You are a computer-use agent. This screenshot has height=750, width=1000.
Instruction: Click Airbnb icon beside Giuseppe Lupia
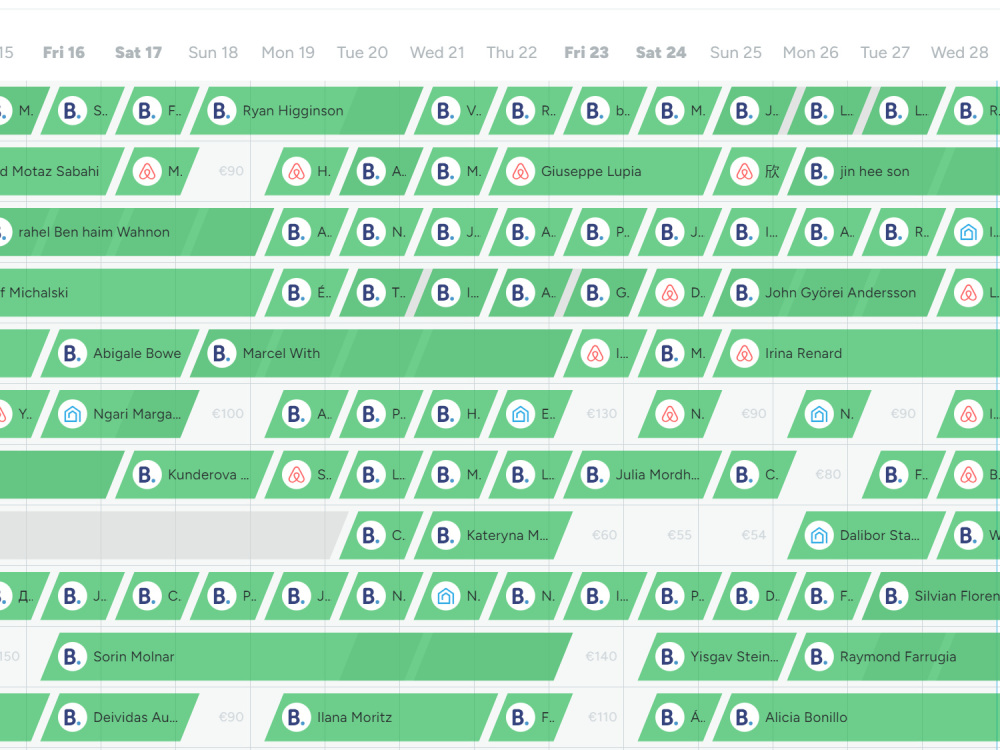(x=520, y=172)
